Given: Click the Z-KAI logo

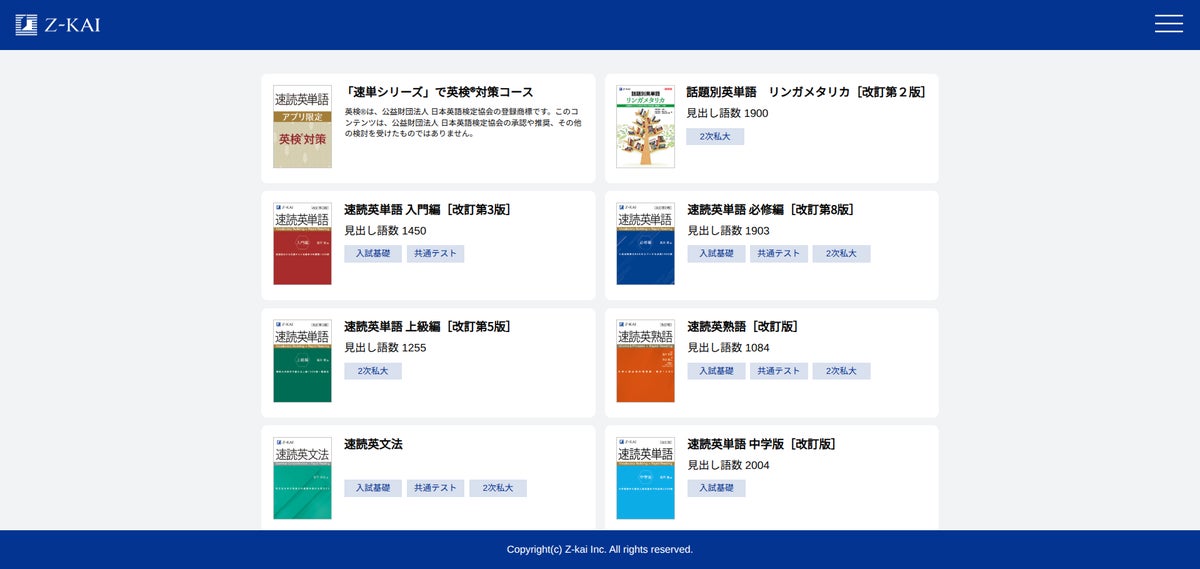Looking at the screenshot, I should click(58, 25).
